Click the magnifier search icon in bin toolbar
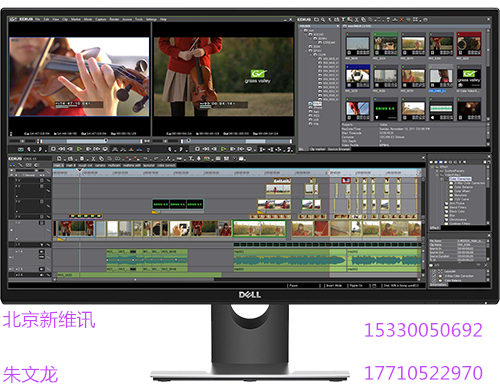500x388 pixels. [323, 20]
